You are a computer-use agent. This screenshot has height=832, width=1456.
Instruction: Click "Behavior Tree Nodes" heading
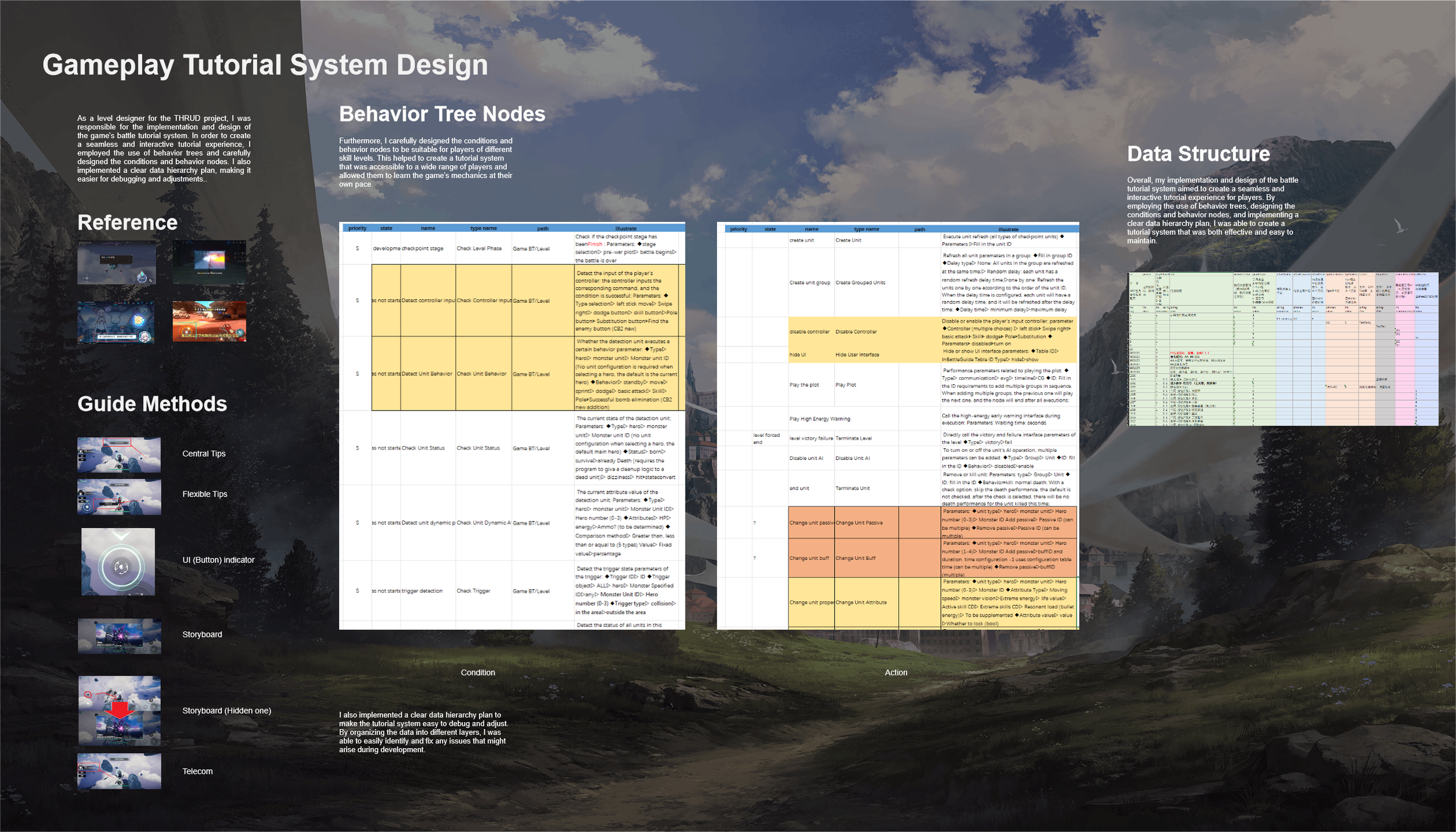pos(442,114)
